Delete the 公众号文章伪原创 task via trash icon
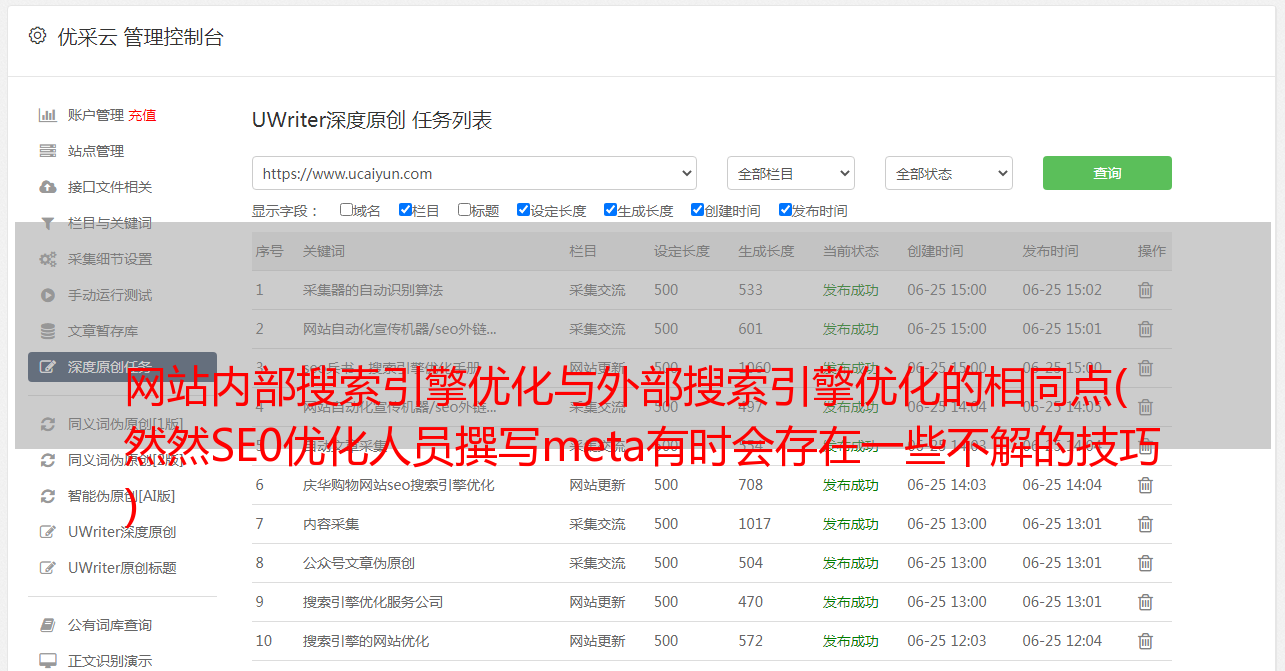Viewport: 1285px width, 671px height. (1145, 563)
